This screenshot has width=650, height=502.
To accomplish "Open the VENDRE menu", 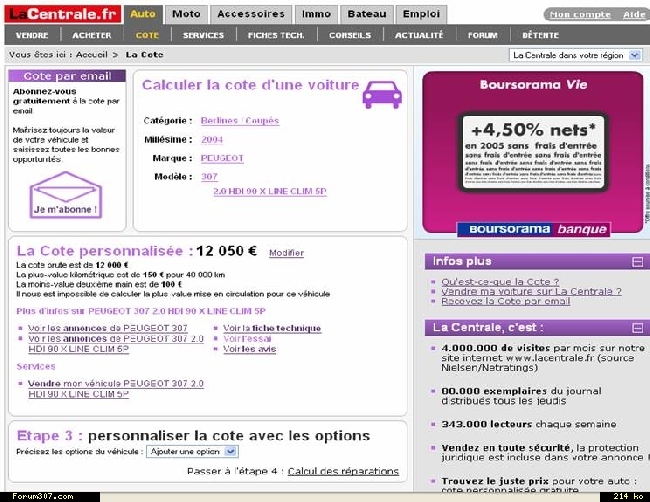I will (32, 35).
